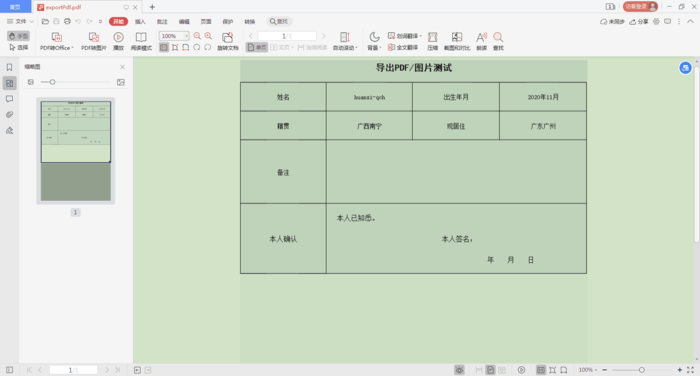
Task: Open the file folder icon in quick toolbar
Action: 45,21
